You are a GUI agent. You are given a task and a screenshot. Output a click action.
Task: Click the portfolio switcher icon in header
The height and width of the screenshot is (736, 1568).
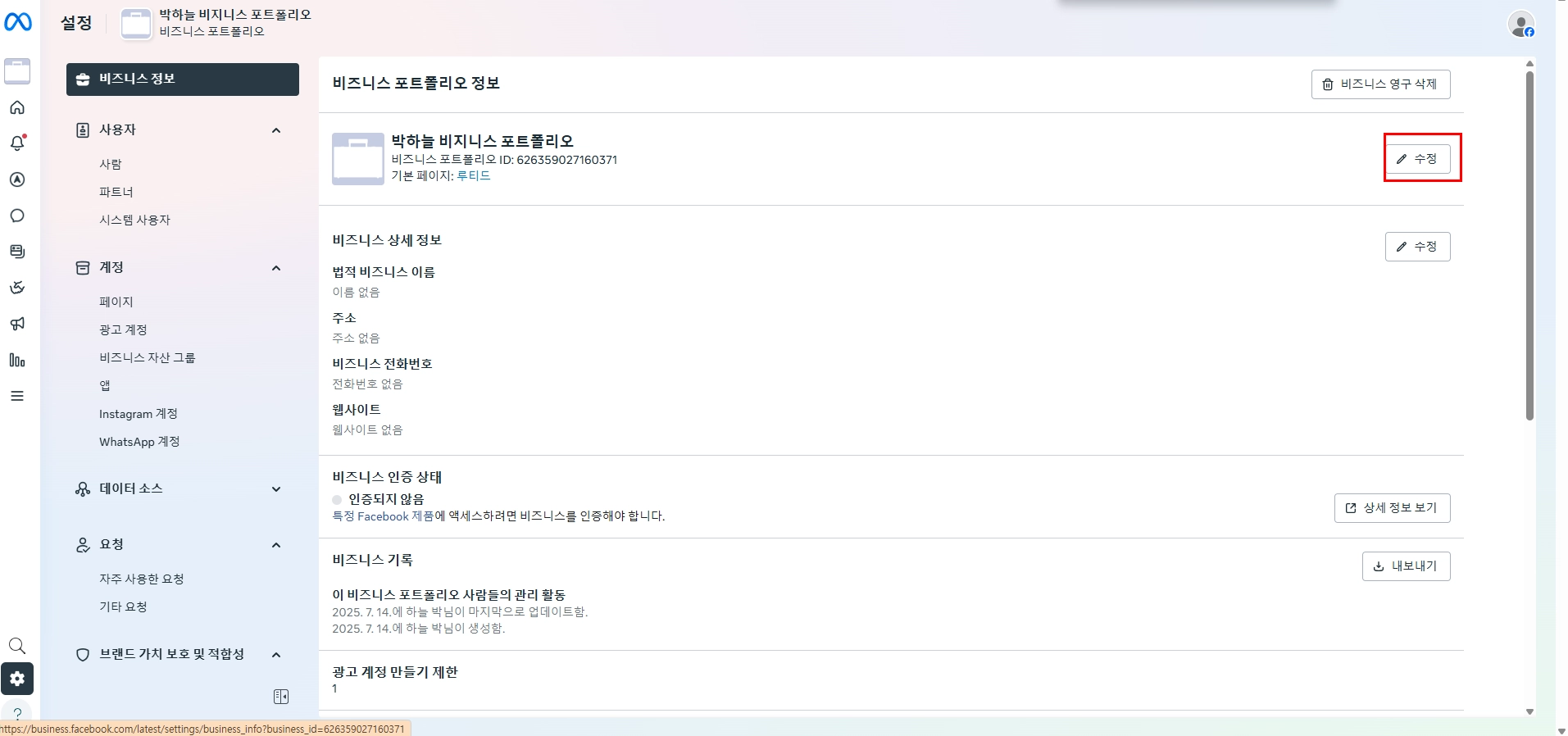click(x=136, y=23)
